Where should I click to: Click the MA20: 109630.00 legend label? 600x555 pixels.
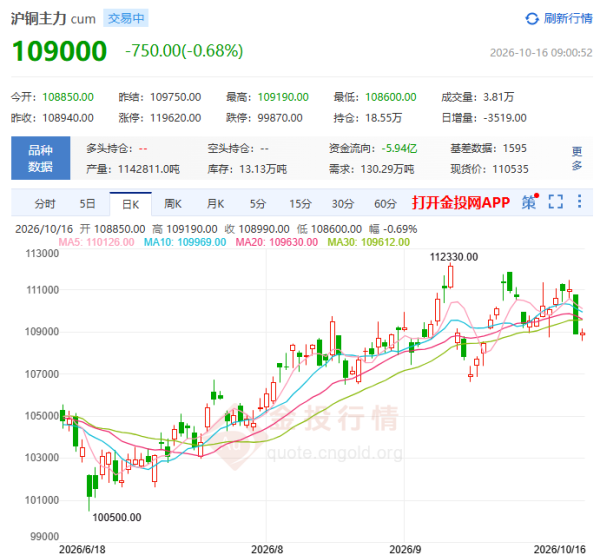[277, 242]
